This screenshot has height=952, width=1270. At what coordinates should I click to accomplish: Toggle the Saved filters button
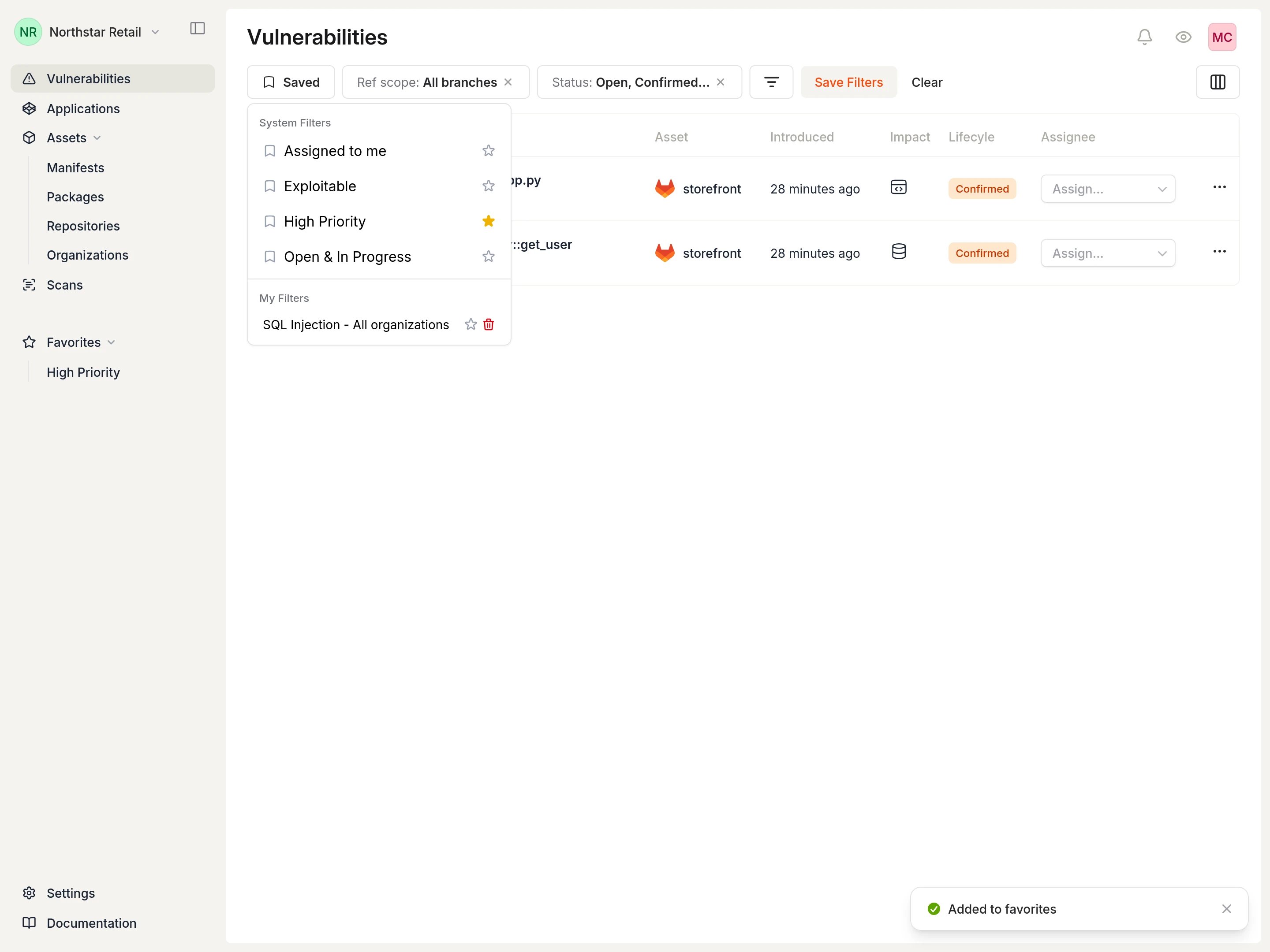coord(291,82)
